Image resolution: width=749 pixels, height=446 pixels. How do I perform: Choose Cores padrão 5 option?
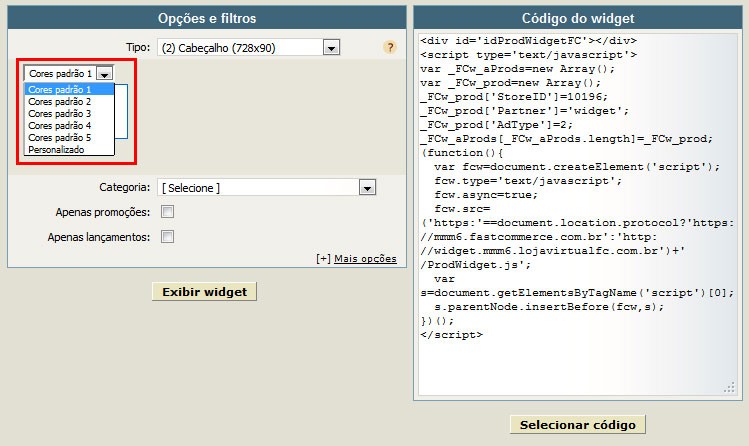(69, 138)
